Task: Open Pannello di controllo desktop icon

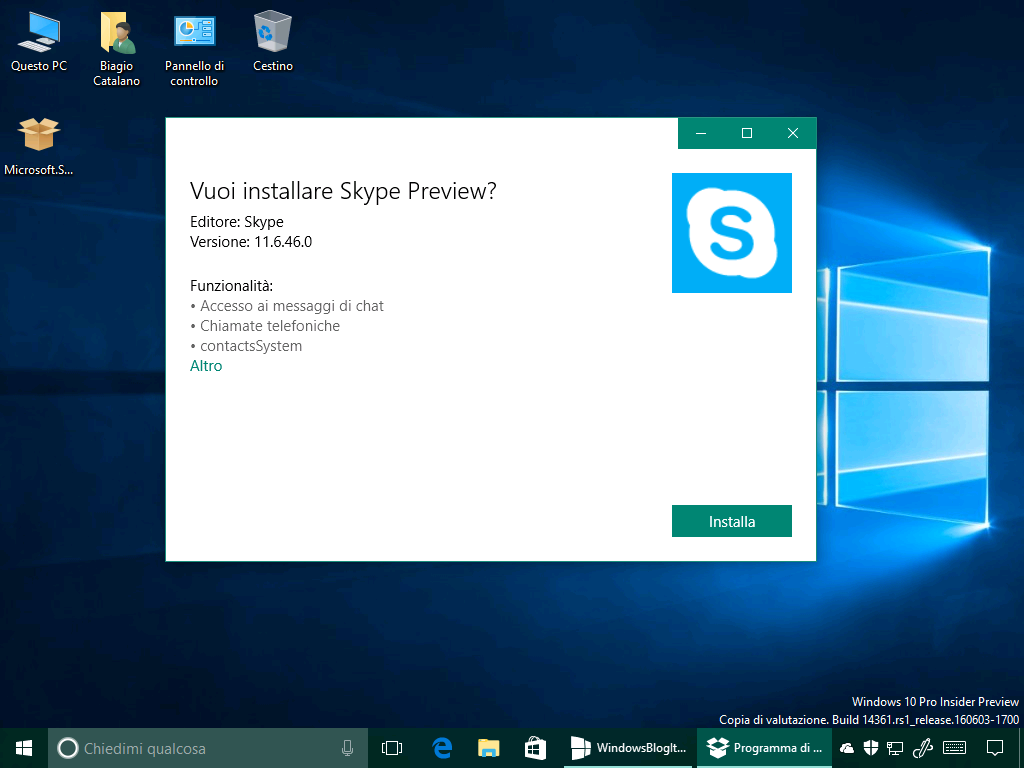Action: [194, 49]
